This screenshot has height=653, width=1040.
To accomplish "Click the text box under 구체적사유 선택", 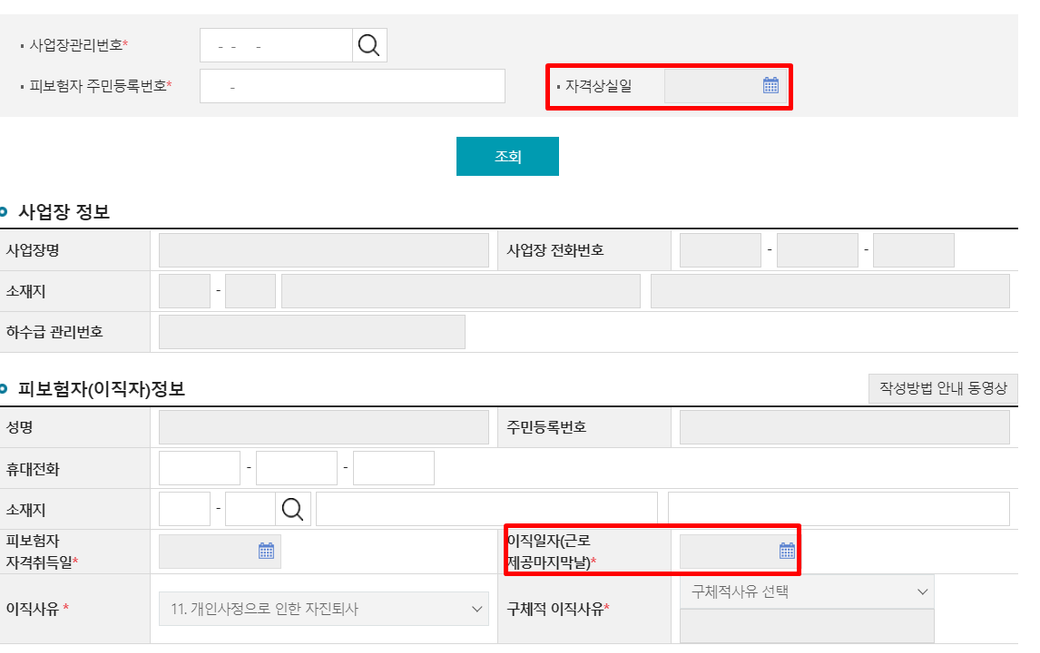I will click(x=807, y=626).
